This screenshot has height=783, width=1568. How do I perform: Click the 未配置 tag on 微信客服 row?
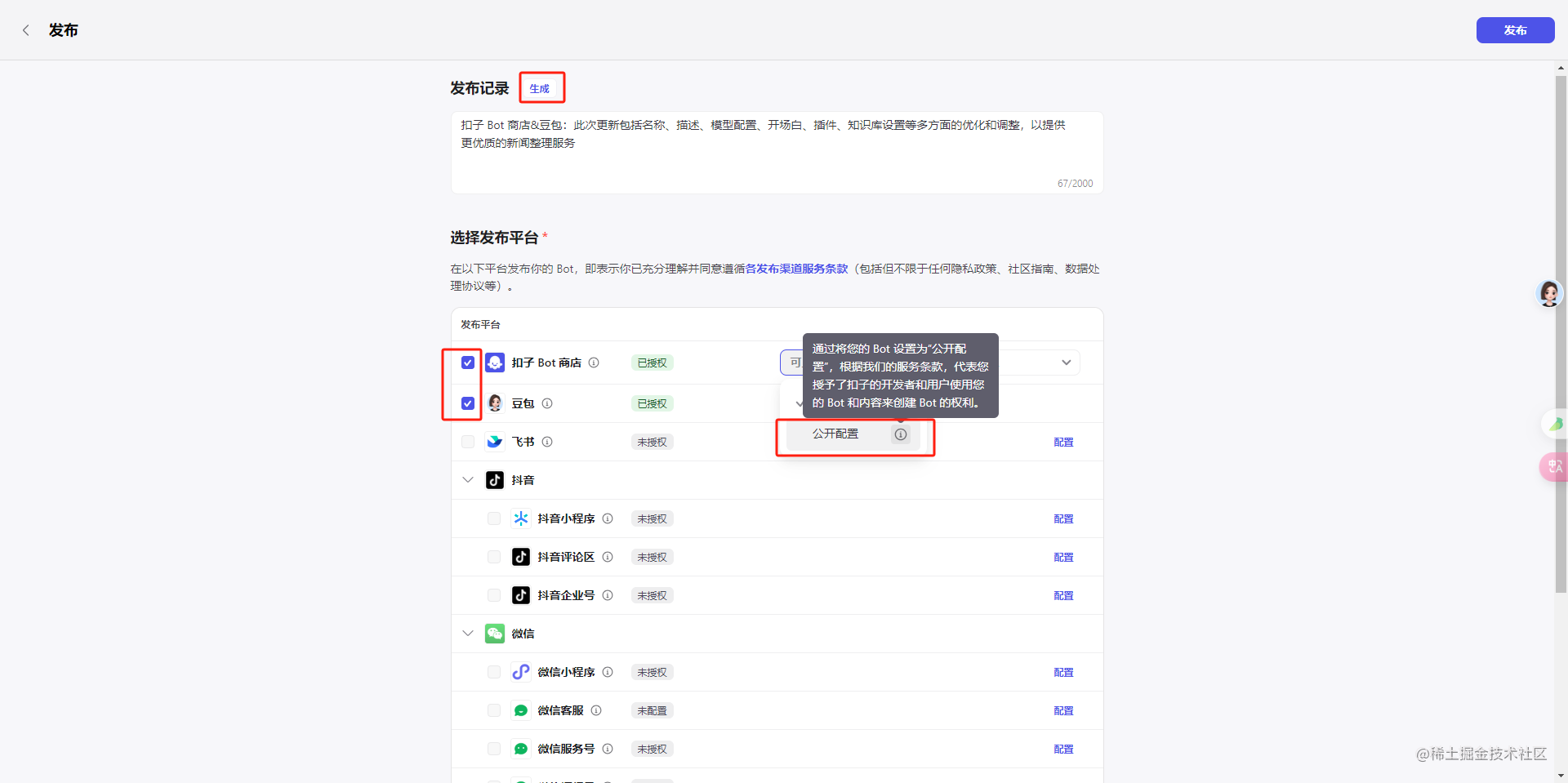652,710
